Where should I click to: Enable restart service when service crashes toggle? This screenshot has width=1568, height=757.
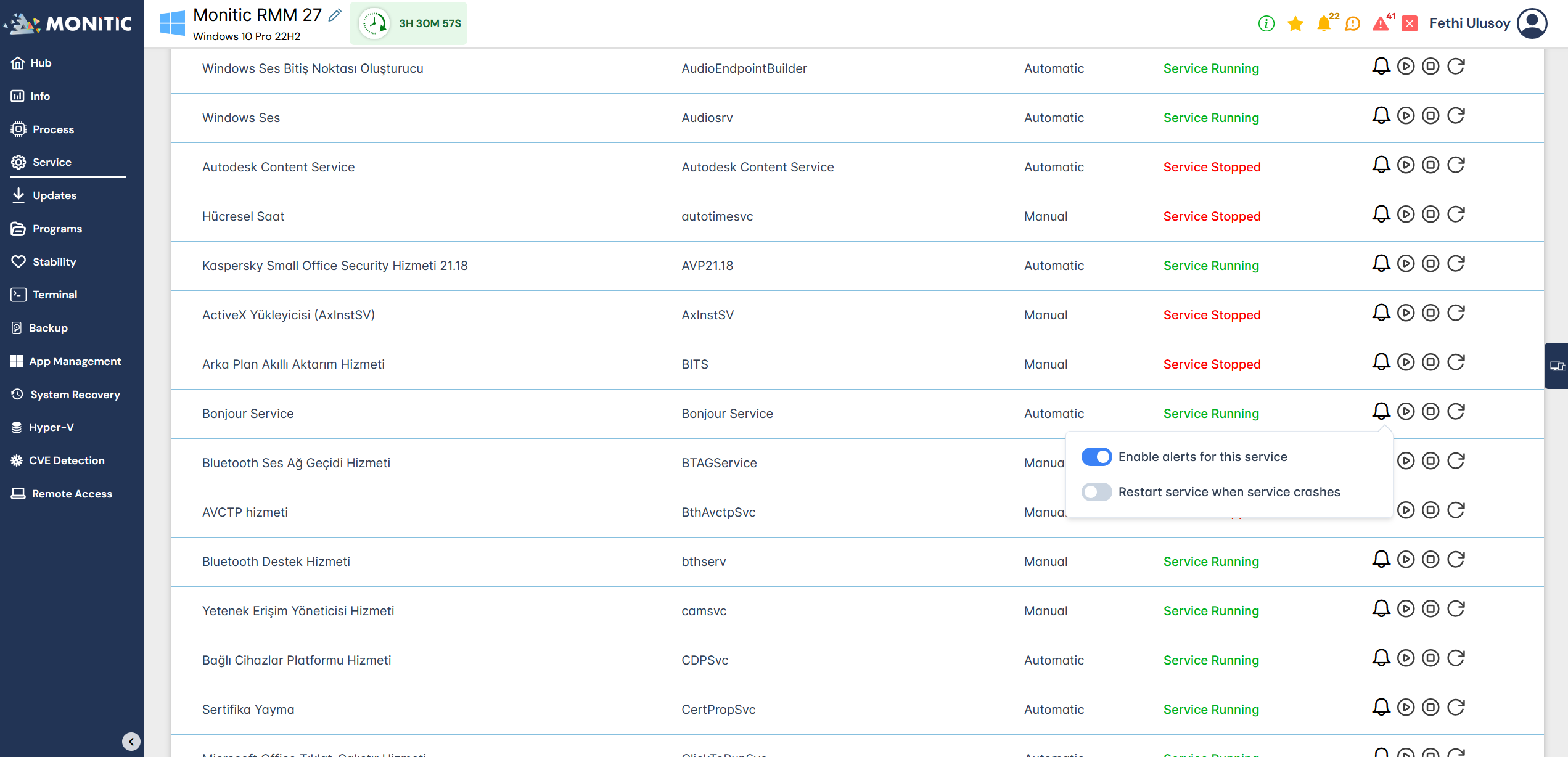point(1096,492)
